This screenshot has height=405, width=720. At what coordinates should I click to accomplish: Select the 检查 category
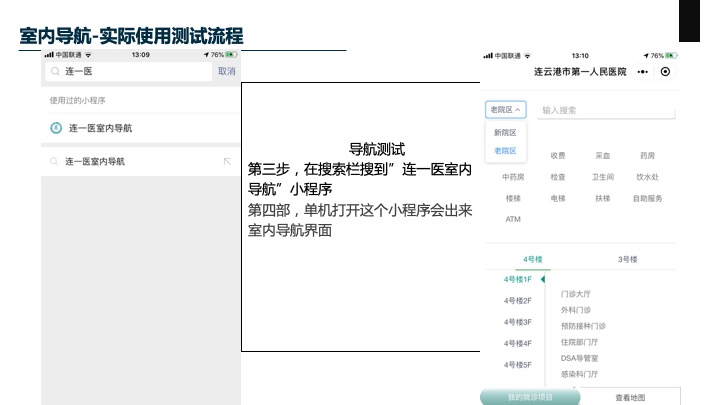[558, 177]
